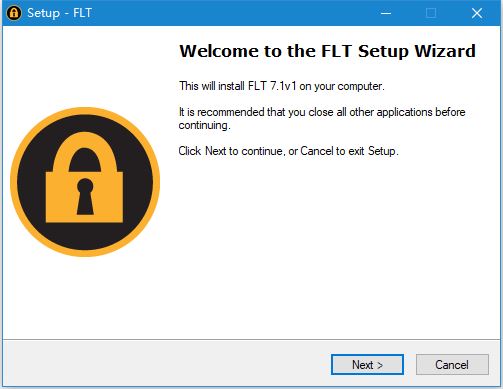
Task: Click the "Setup - FLT" title bar text
Action: pyautogui.click(x=59, y=13)
